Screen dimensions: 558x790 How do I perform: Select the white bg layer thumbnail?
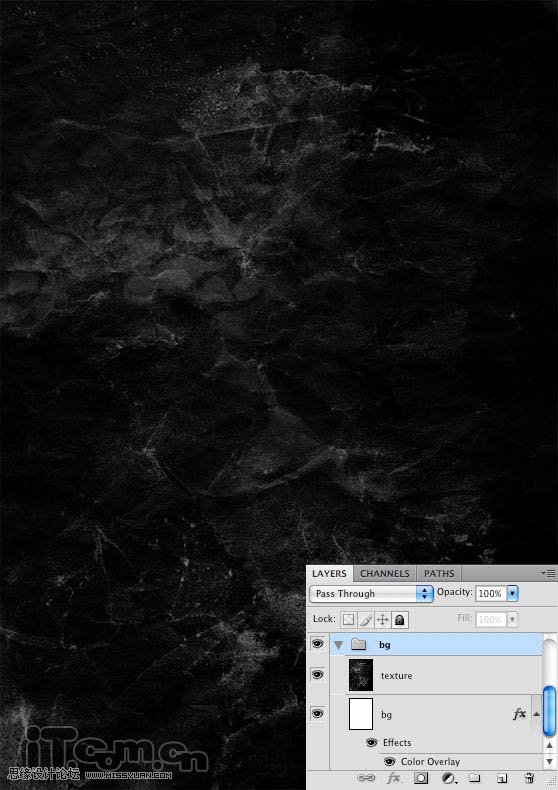[x=361, y=714]
